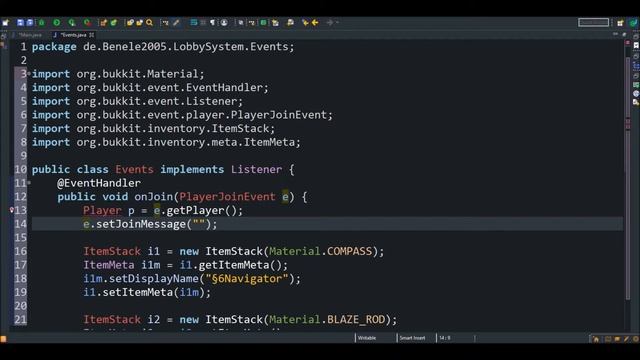Click the Coverage launch icon
Image resolution: width=640 pixels, height=360 pixels.
click(72, 23)
